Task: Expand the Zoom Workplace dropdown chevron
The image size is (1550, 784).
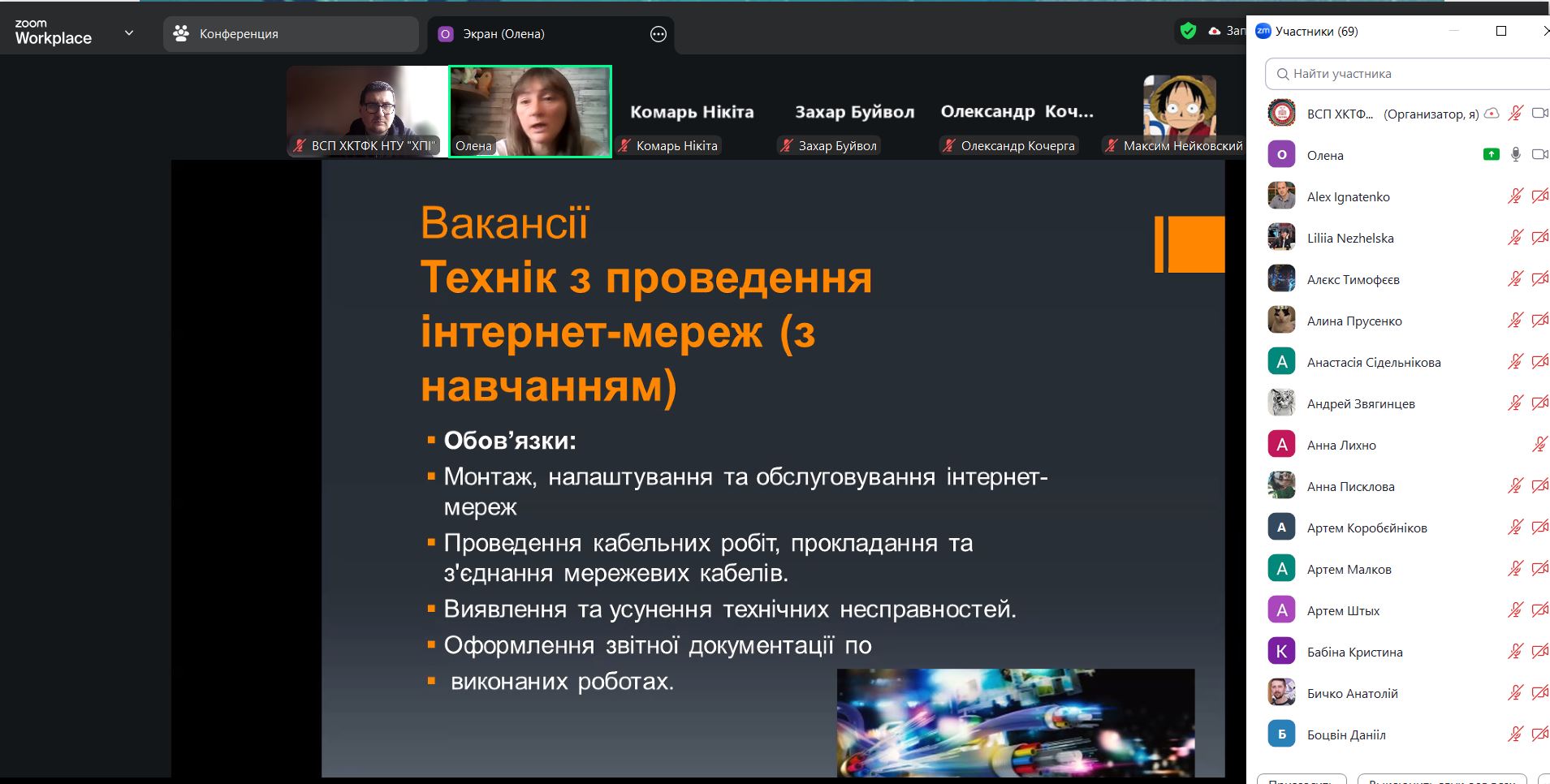Action: (128, 33)
